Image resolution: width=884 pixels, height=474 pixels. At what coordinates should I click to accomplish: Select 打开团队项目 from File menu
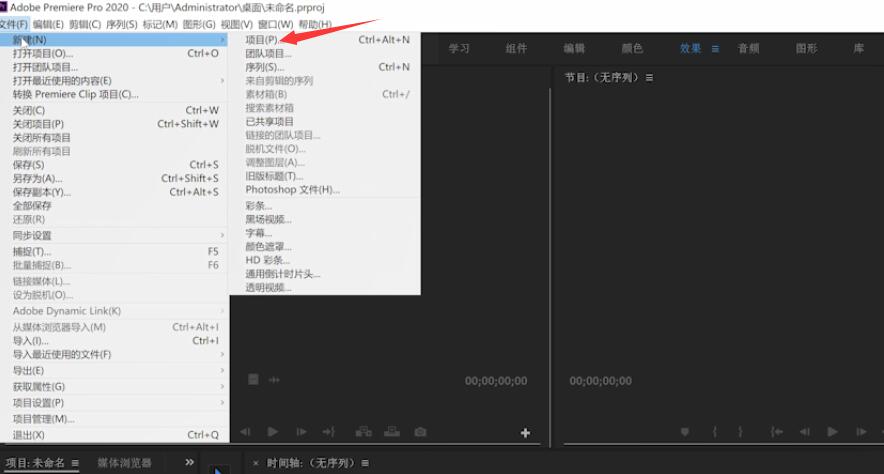tap(115, 67)
